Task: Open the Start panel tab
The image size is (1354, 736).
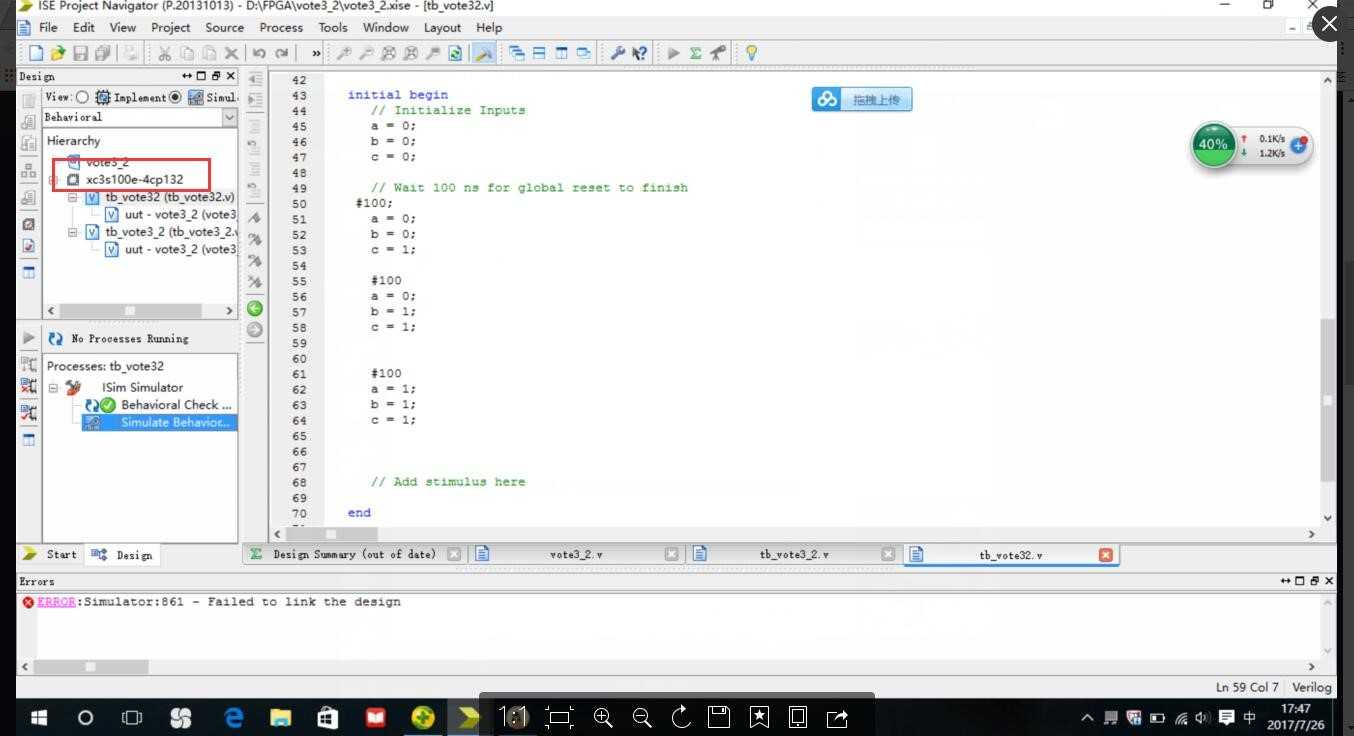Action: pyautogui.click(x=50, y=554)
